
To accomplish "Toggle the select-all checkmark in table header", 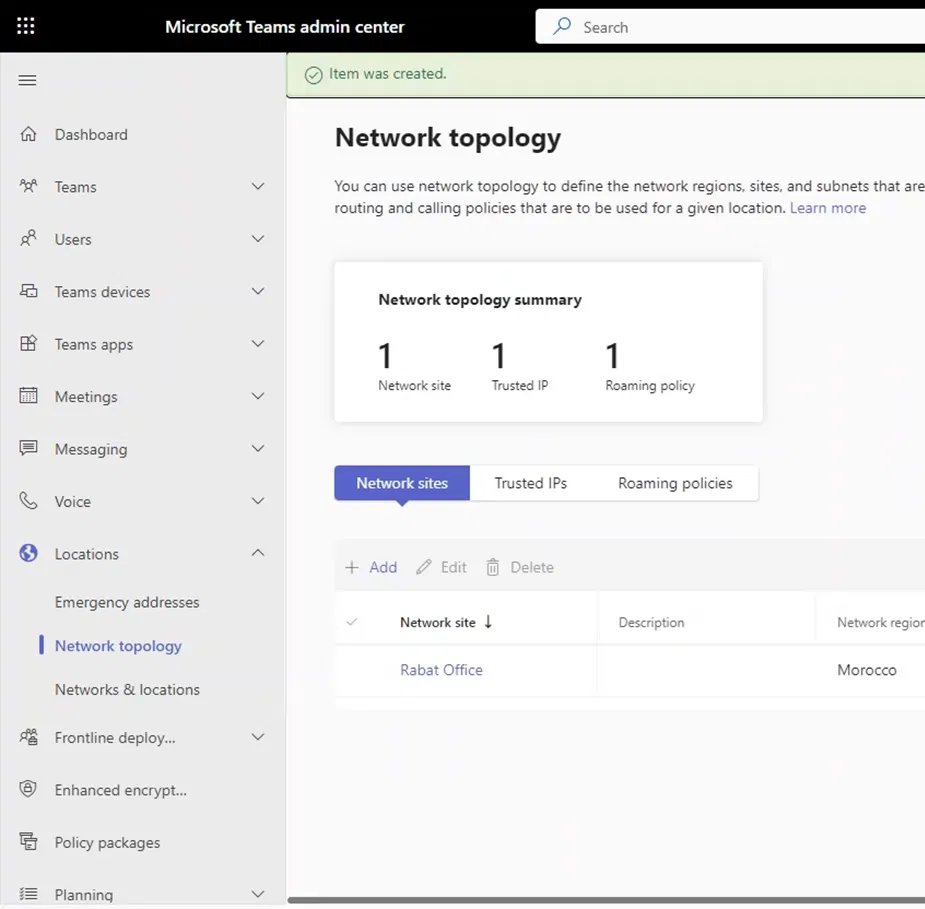I will click(x=352, y=622).
